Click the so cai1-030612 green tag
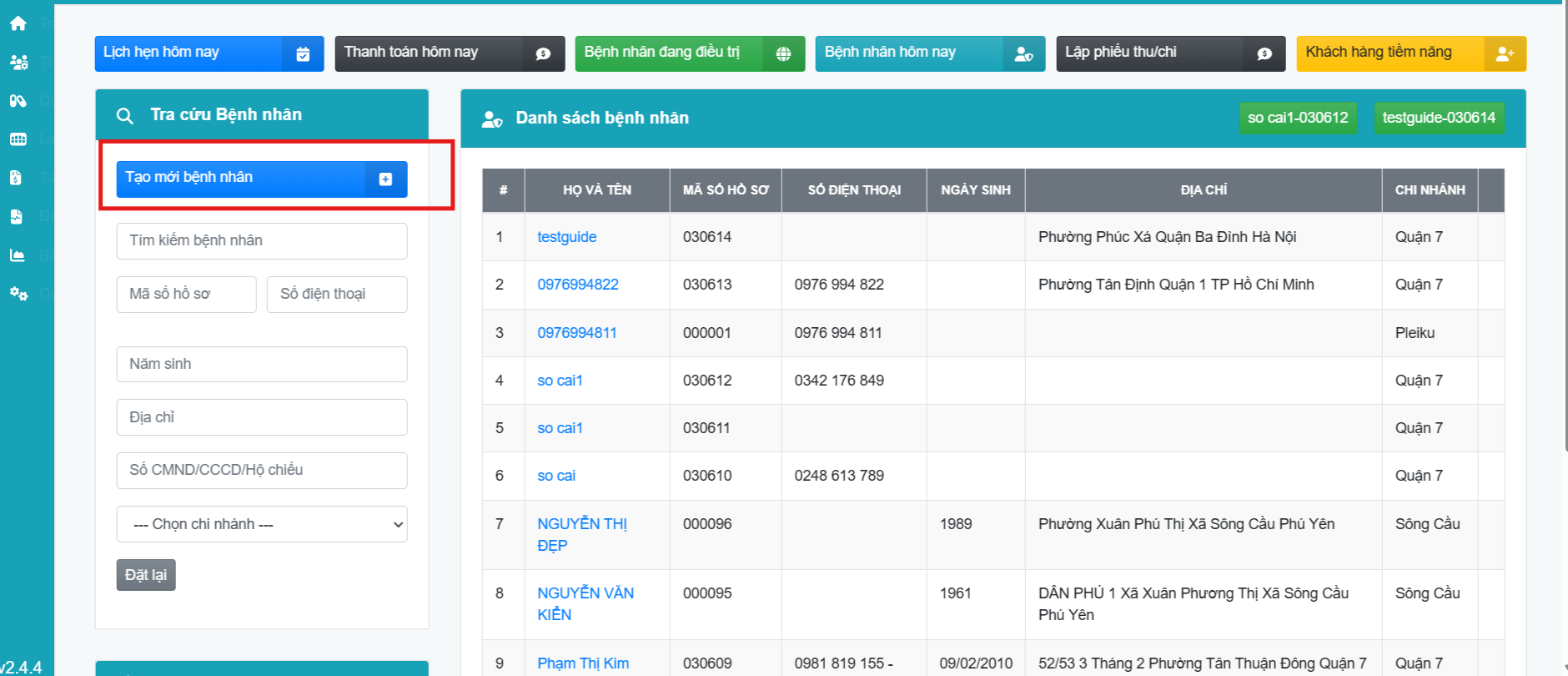This screenshot has height=676, width=1568. coord(1297,118)
